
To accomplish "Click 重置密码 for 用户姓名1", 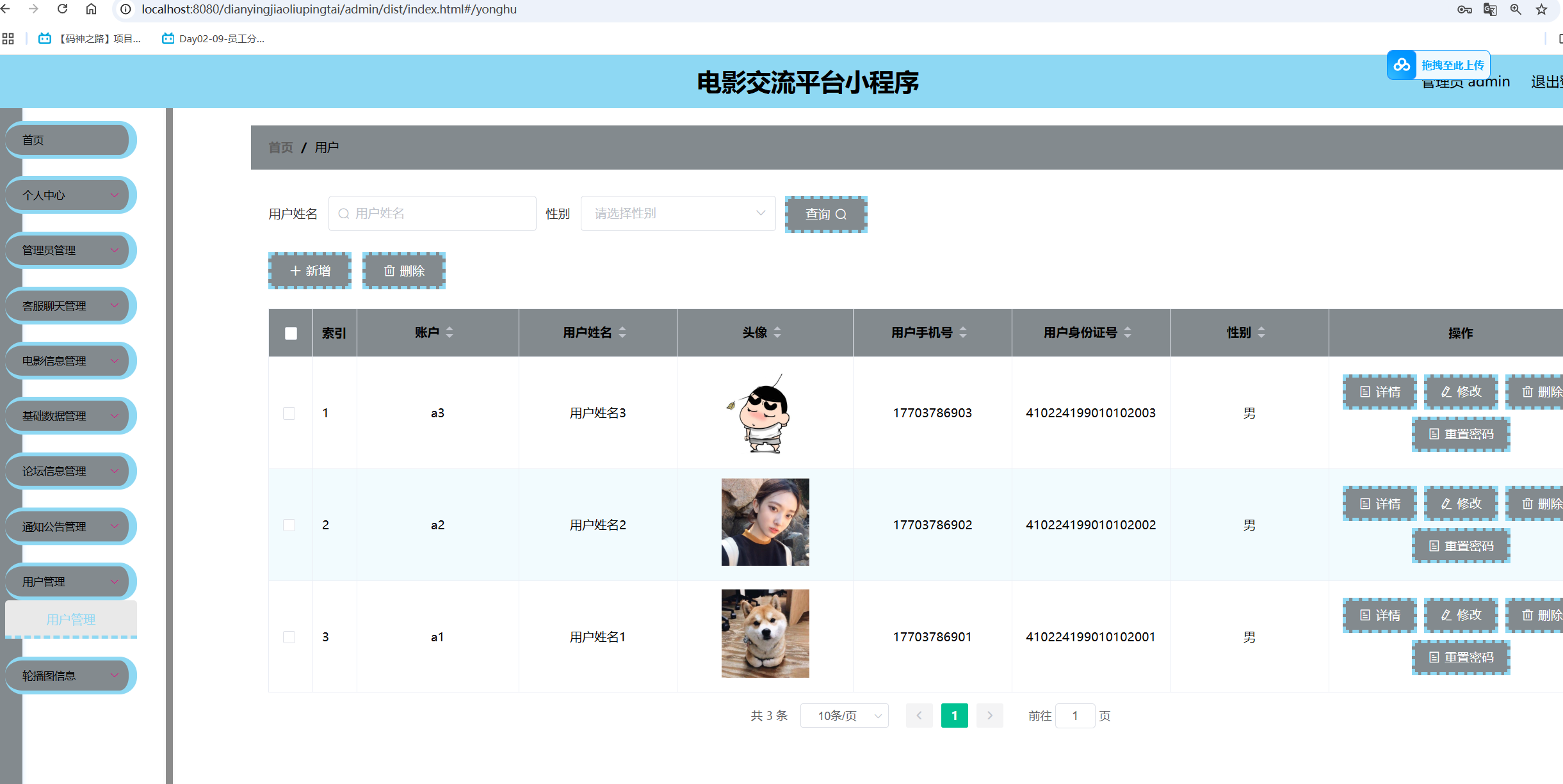I will [1461, 657].
